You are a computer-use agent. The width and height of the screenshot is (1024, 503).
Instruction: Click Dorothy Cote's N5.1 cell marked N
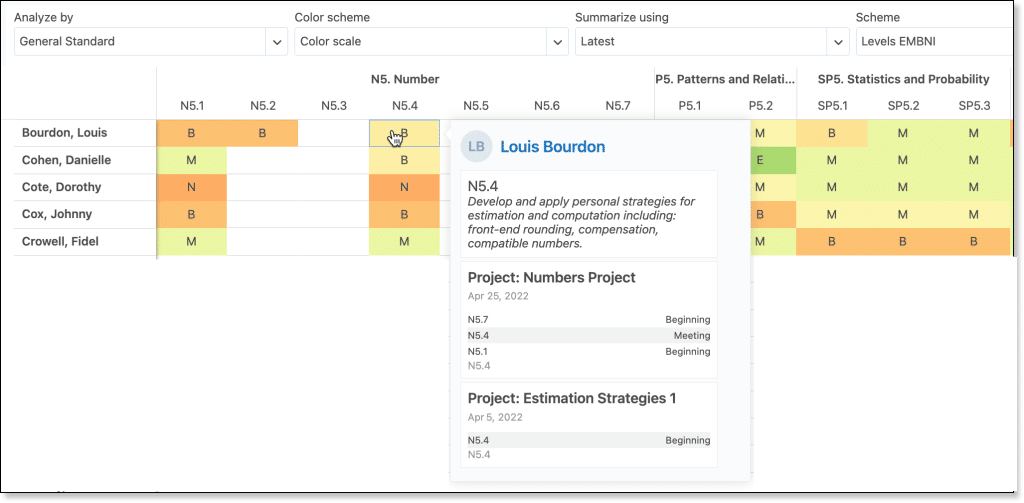point(191,187)
